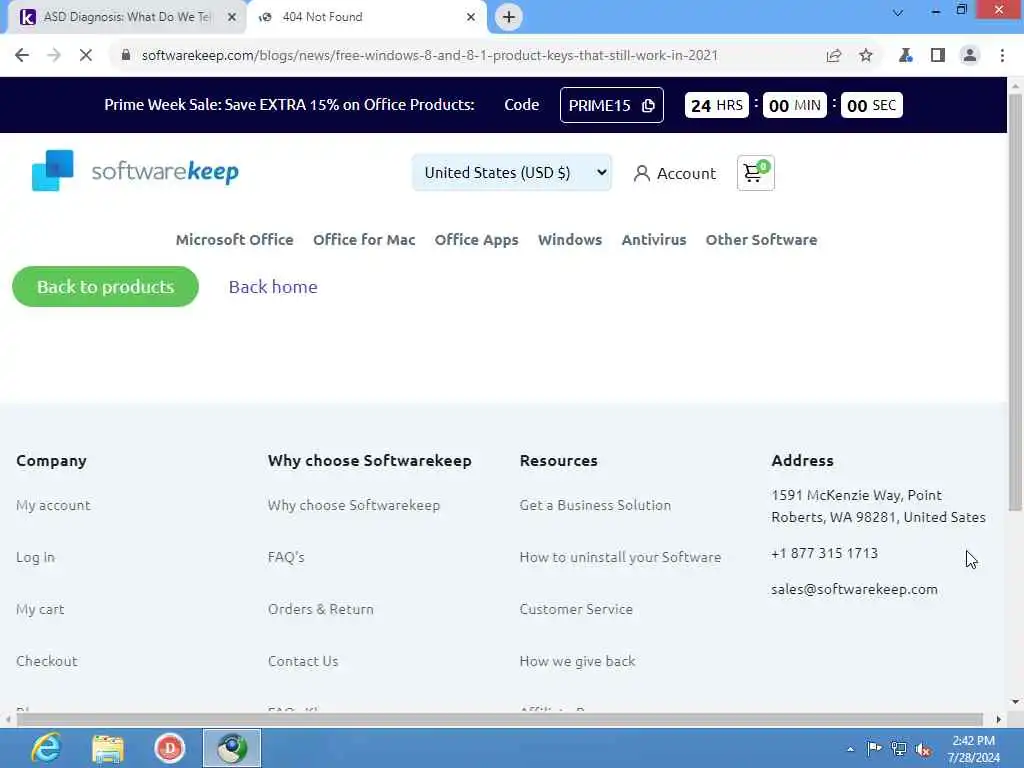Open Get a Business Solution link
Viewport: 1024px width, 768px height.
point(595,505)
